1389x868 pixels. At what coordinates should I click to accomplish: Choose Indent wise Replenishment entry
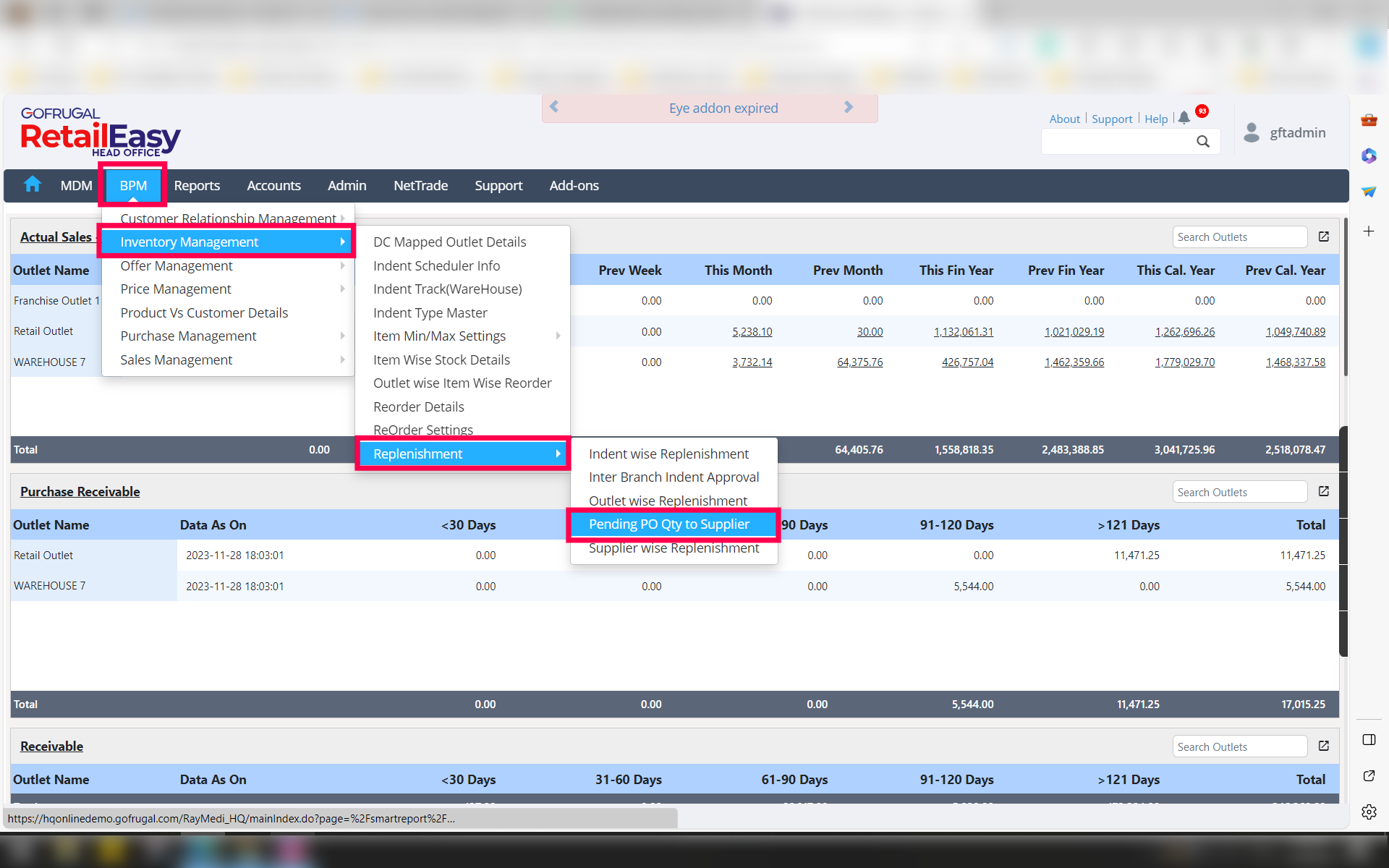point(668,454)
